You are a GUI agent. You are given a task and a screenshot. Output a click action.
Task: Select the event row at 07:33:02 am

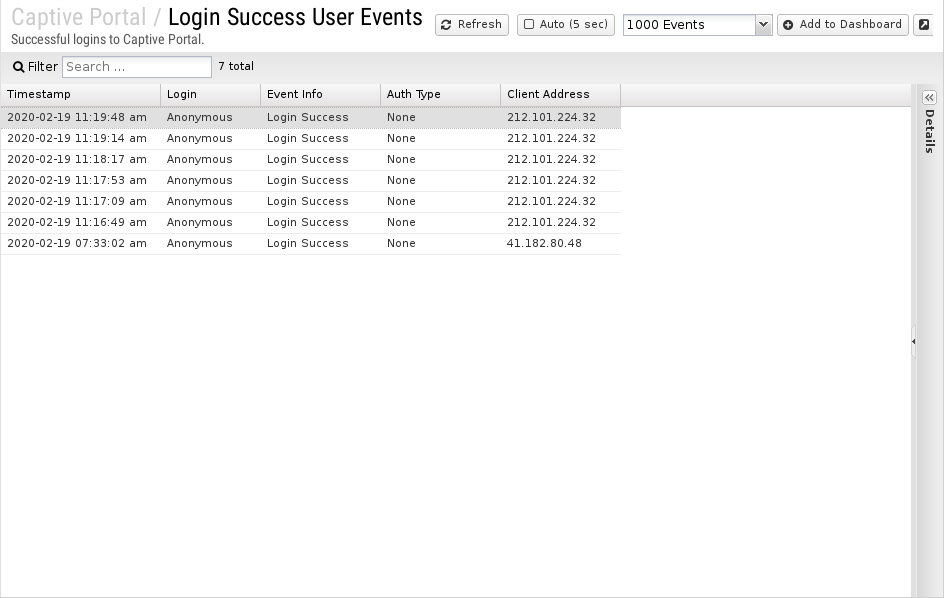coord(310,243)
